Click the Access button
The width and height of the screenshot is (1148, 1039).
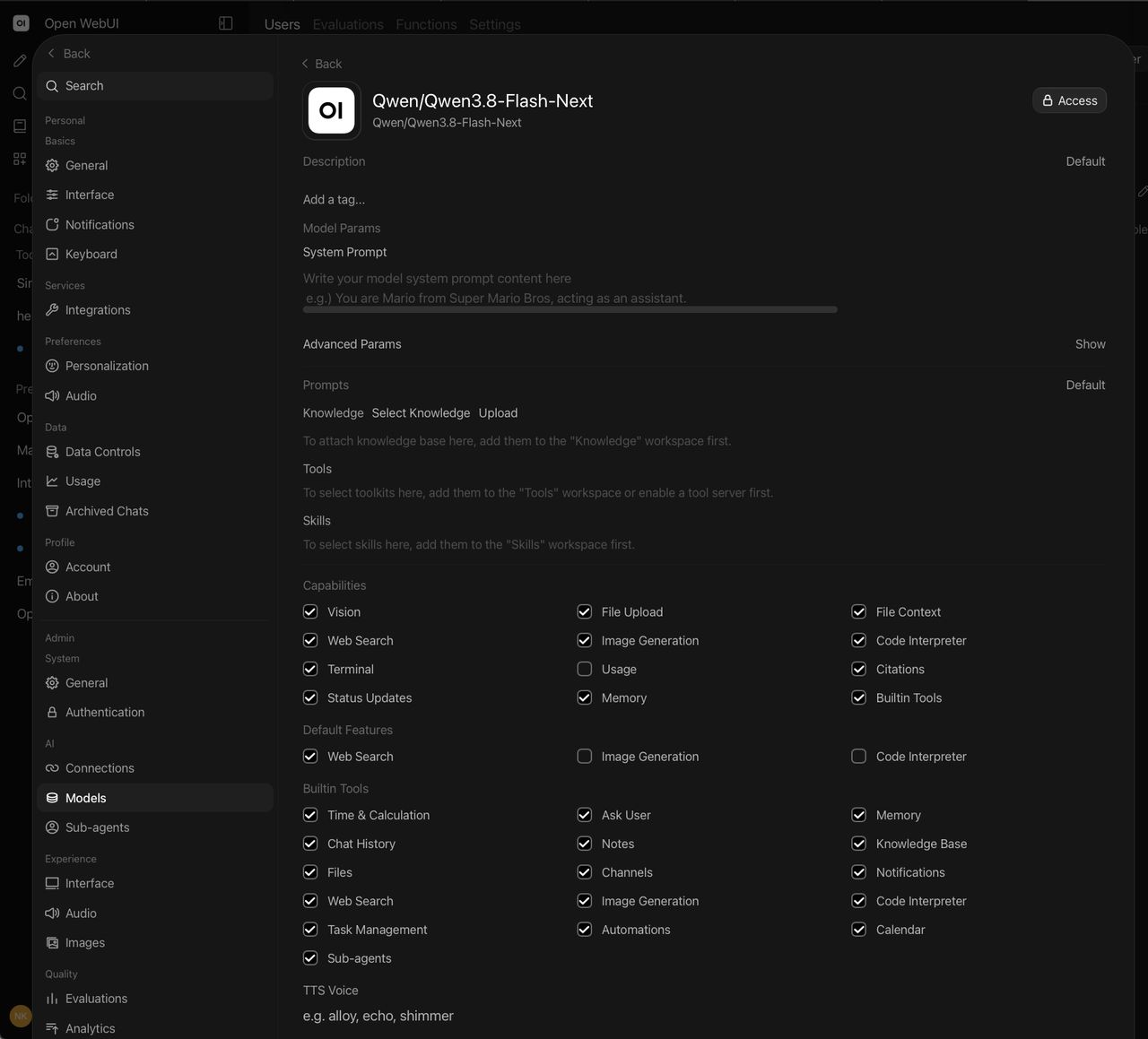(x=1069, y=100)
